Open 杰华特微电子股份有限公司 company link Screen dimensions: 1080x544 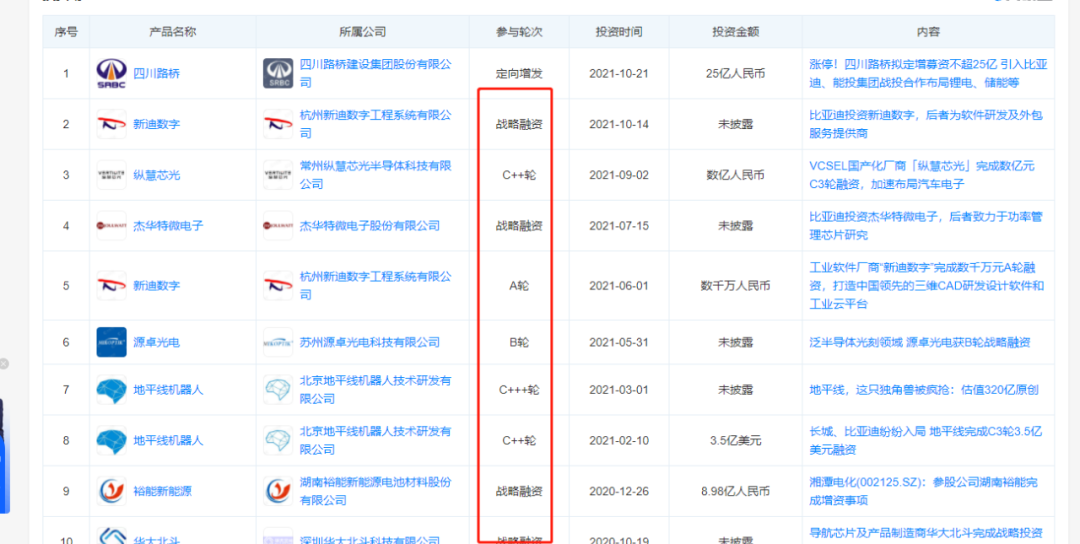click(x=370, y=225)
